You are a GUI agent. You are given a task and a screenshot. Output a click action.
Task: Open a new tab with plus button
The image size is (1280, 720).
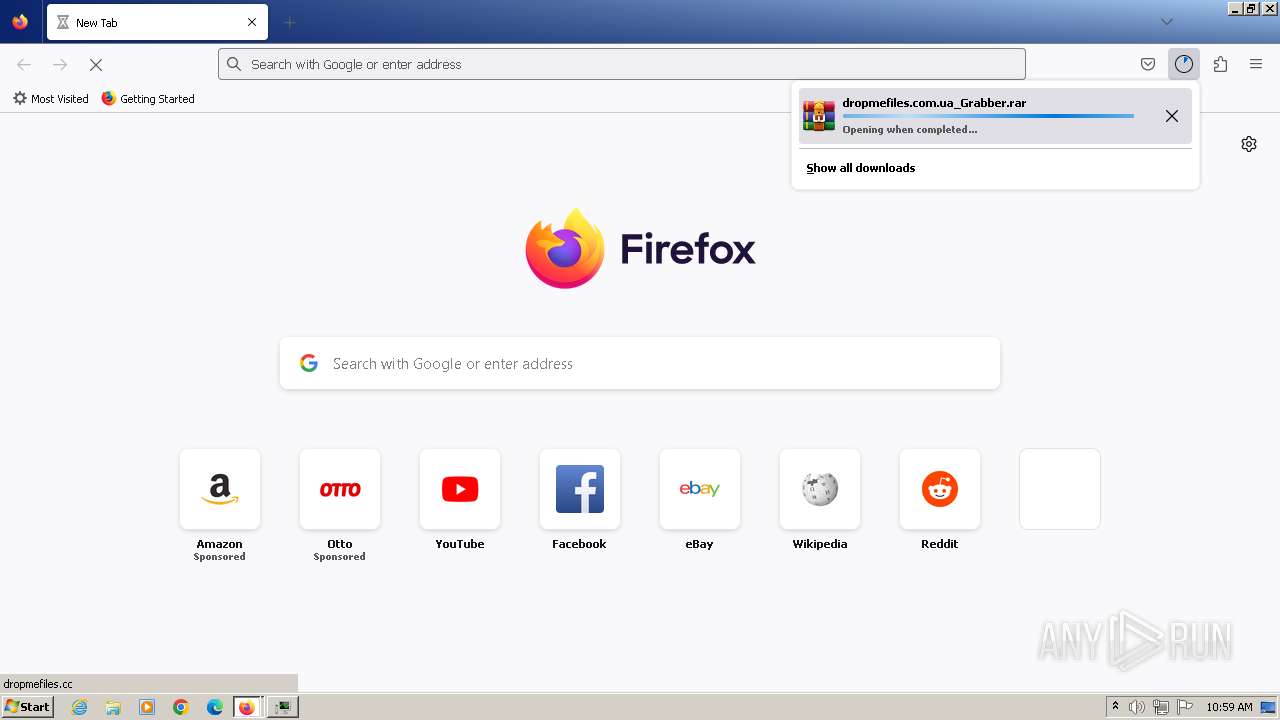click(289, 22)
